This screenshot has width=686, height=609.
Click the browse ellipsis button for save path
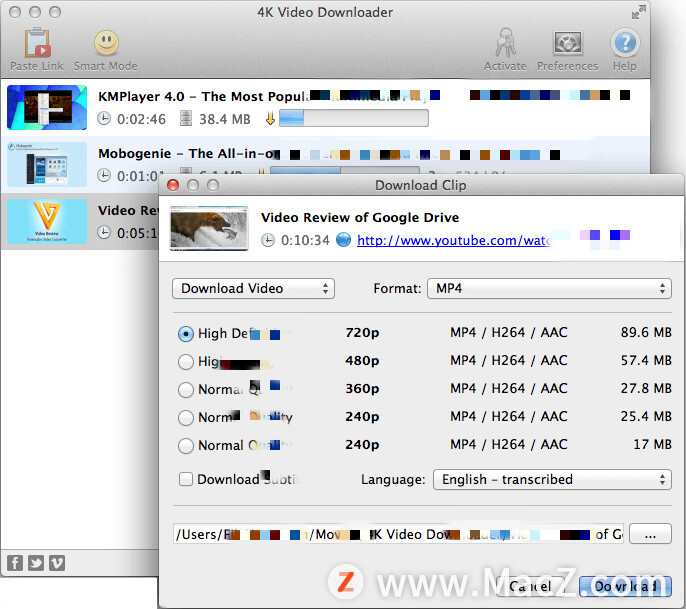pyautogui.click(x=650, y=534)
